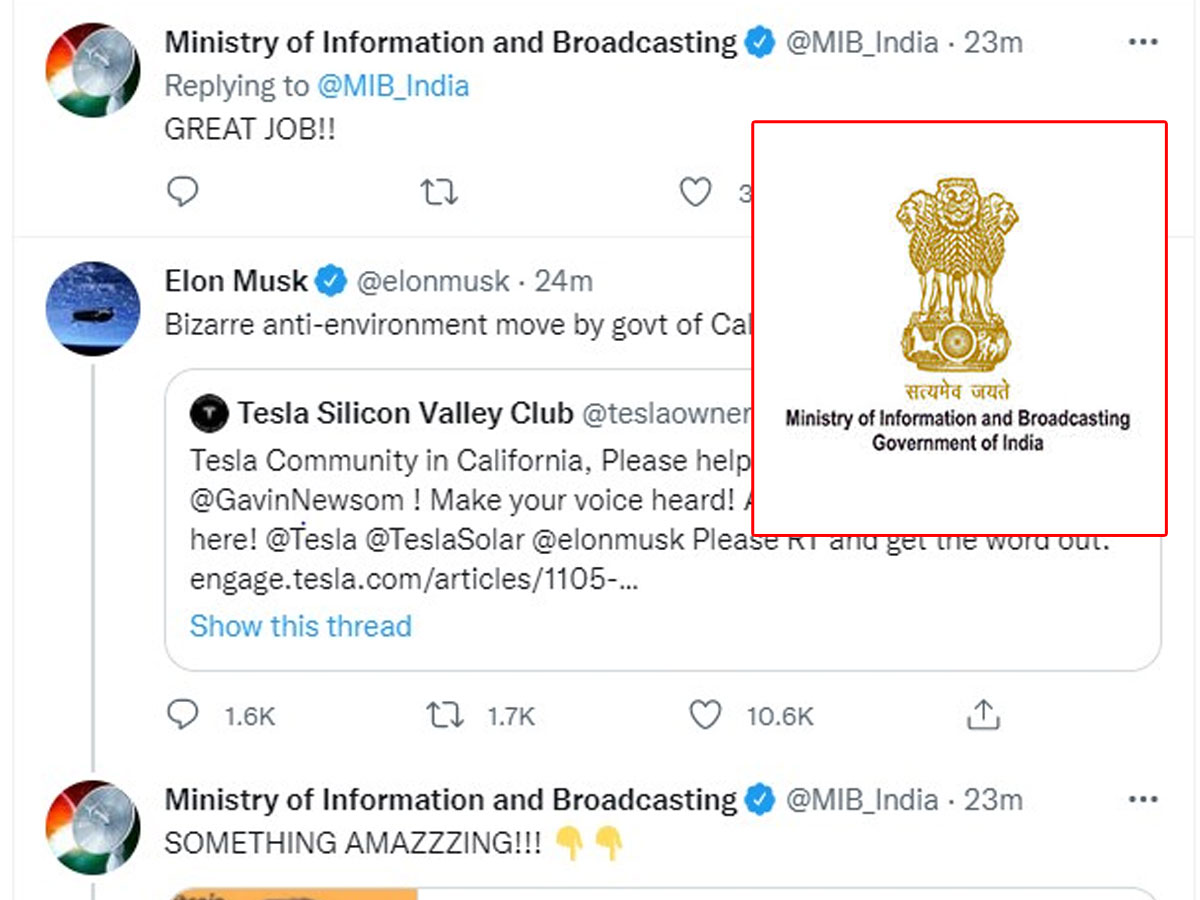The width and height of the screenshot is (1200, 900).
Task: Open more options on the GREAT JOB!! tweet
Action: [1142, 42]
